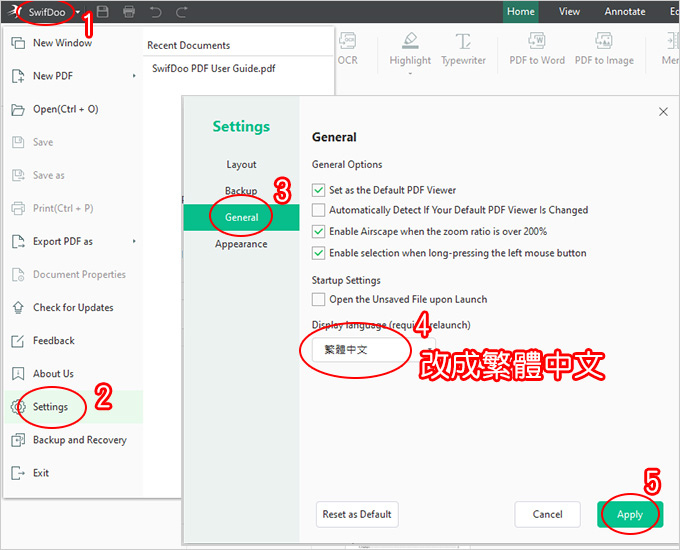The image size is (680, 550).
Task: Click the Apply button
Action: click(630, 514)
